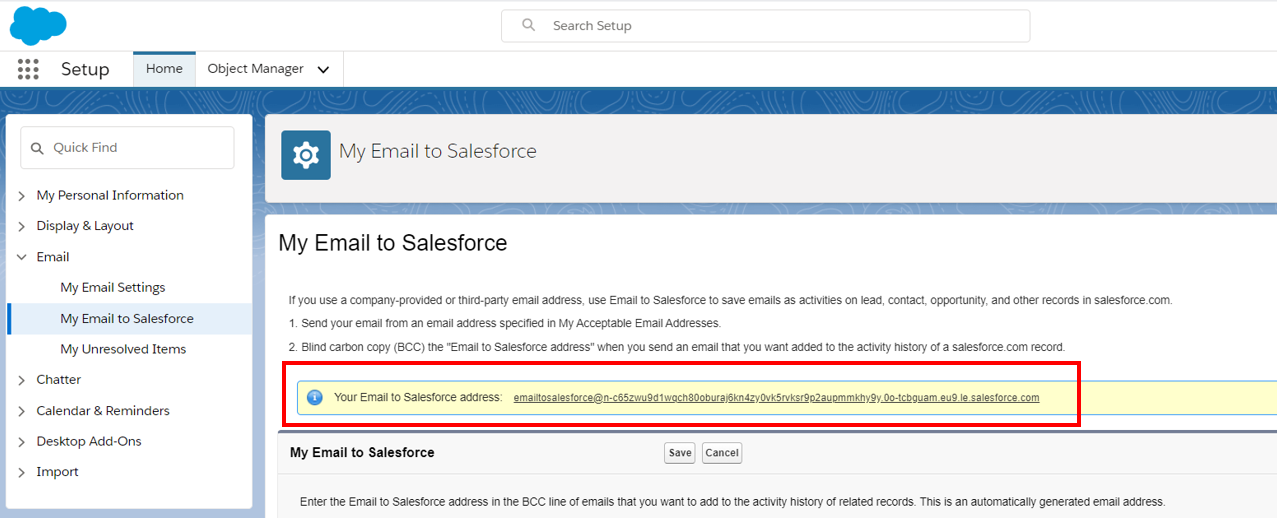This screenshot has width=1277, height=523.
Task: Open the Object Manager tab
Action: coord(255,69)
